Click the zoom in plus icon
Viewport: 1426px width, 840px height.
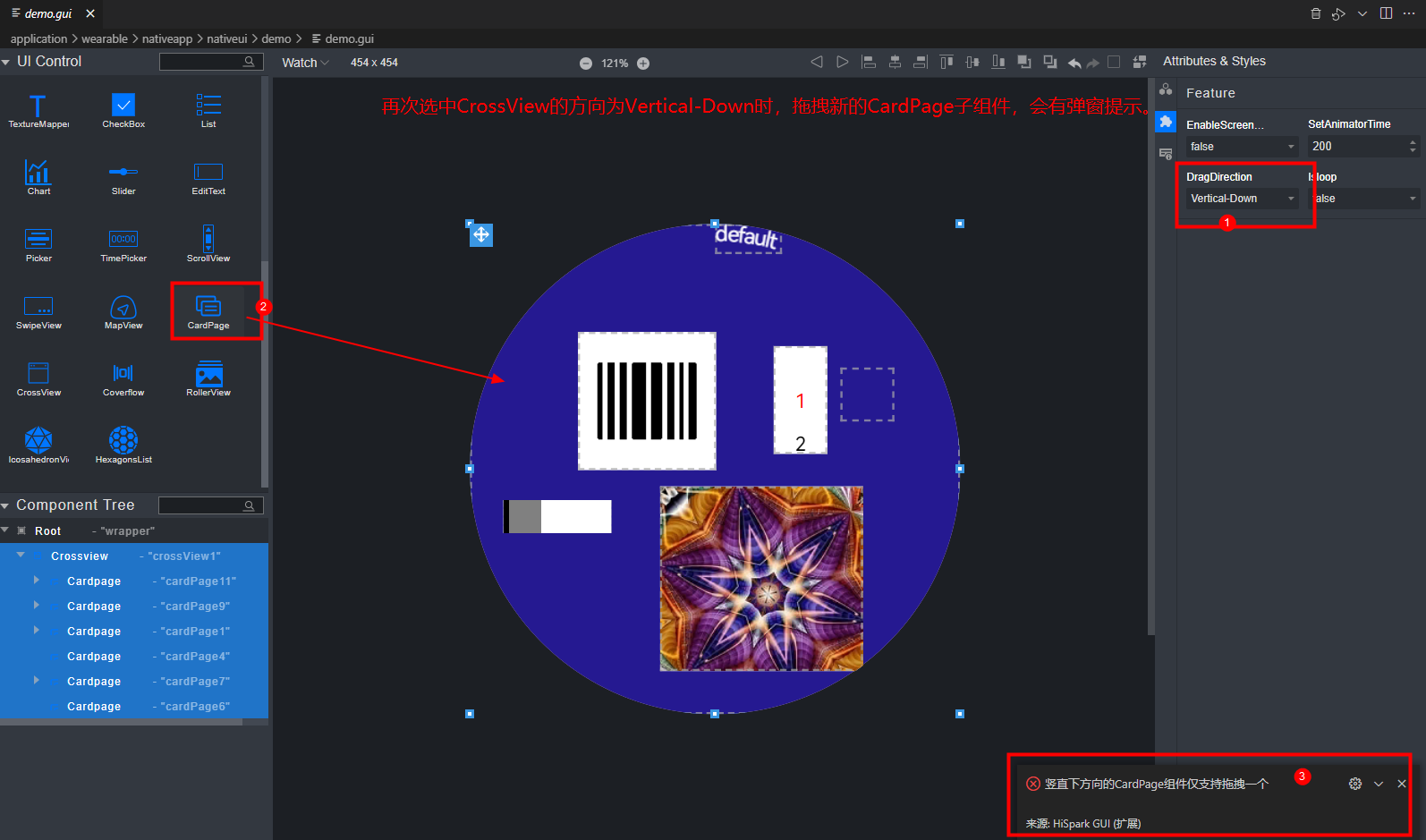click(x=643, y=64)
